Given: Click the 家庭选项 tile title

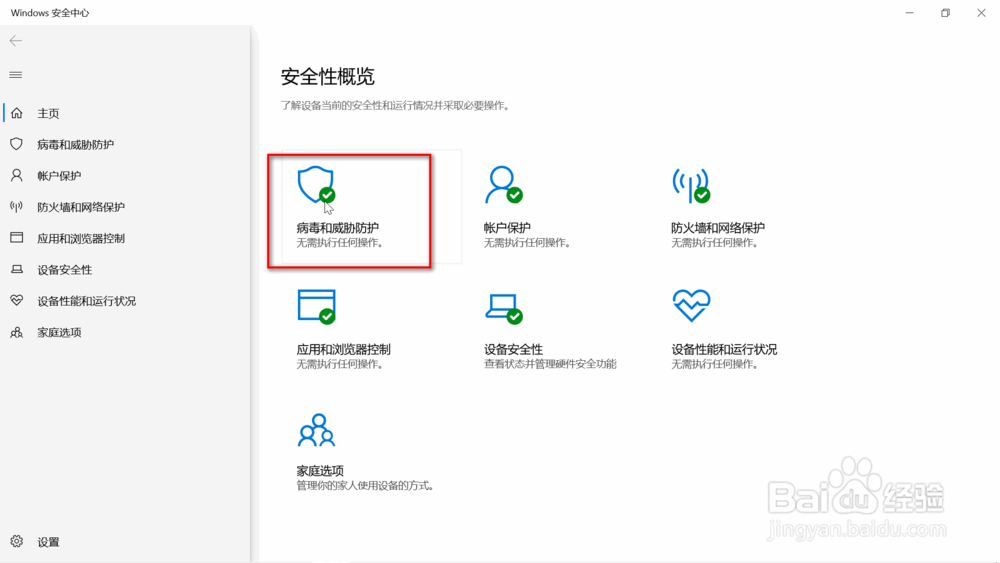Looking at the screenshot, I should [320, 471].
